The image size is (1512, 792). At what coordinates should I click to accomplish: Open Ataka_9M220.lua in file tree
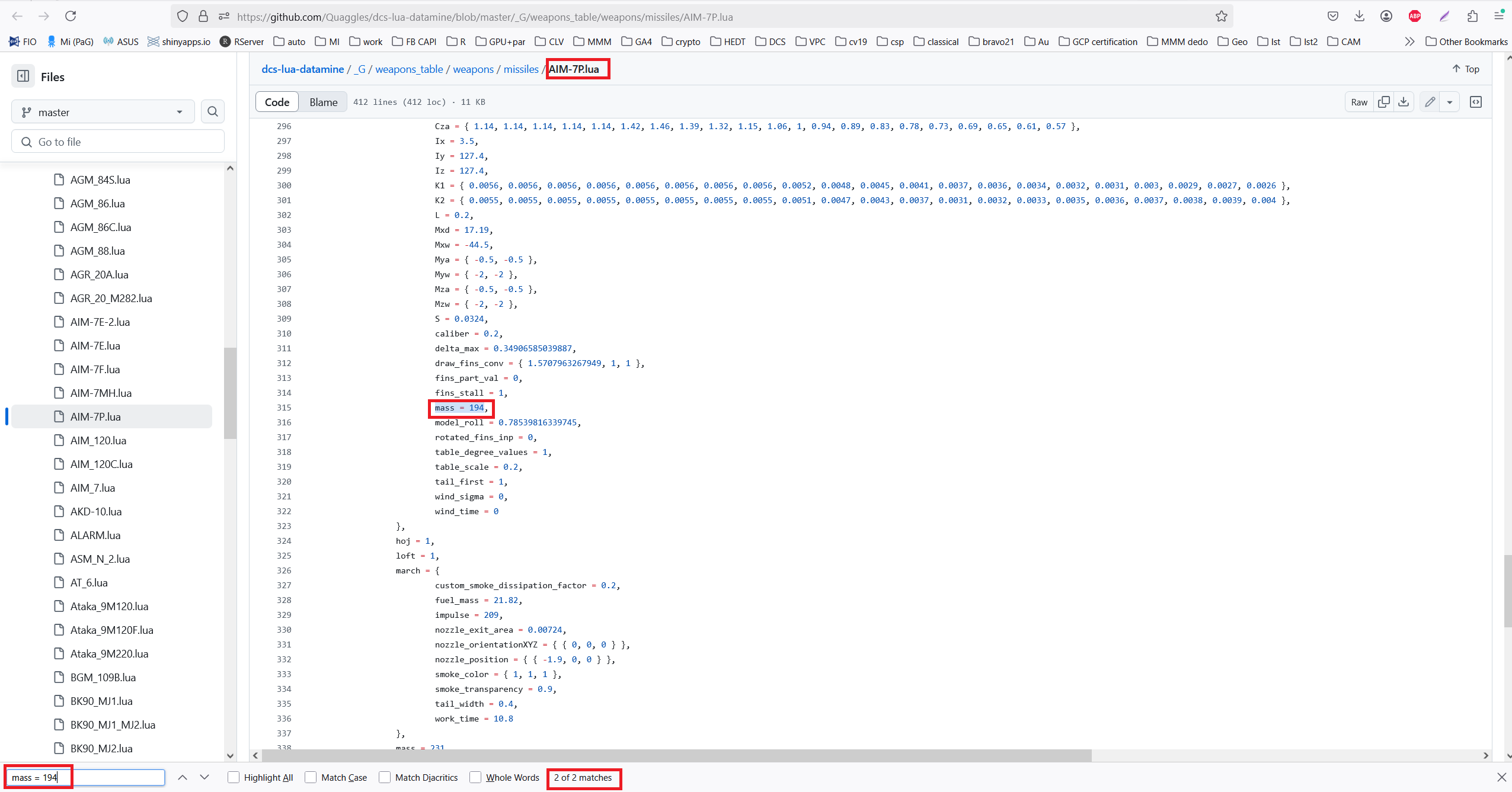click(109, 653)
